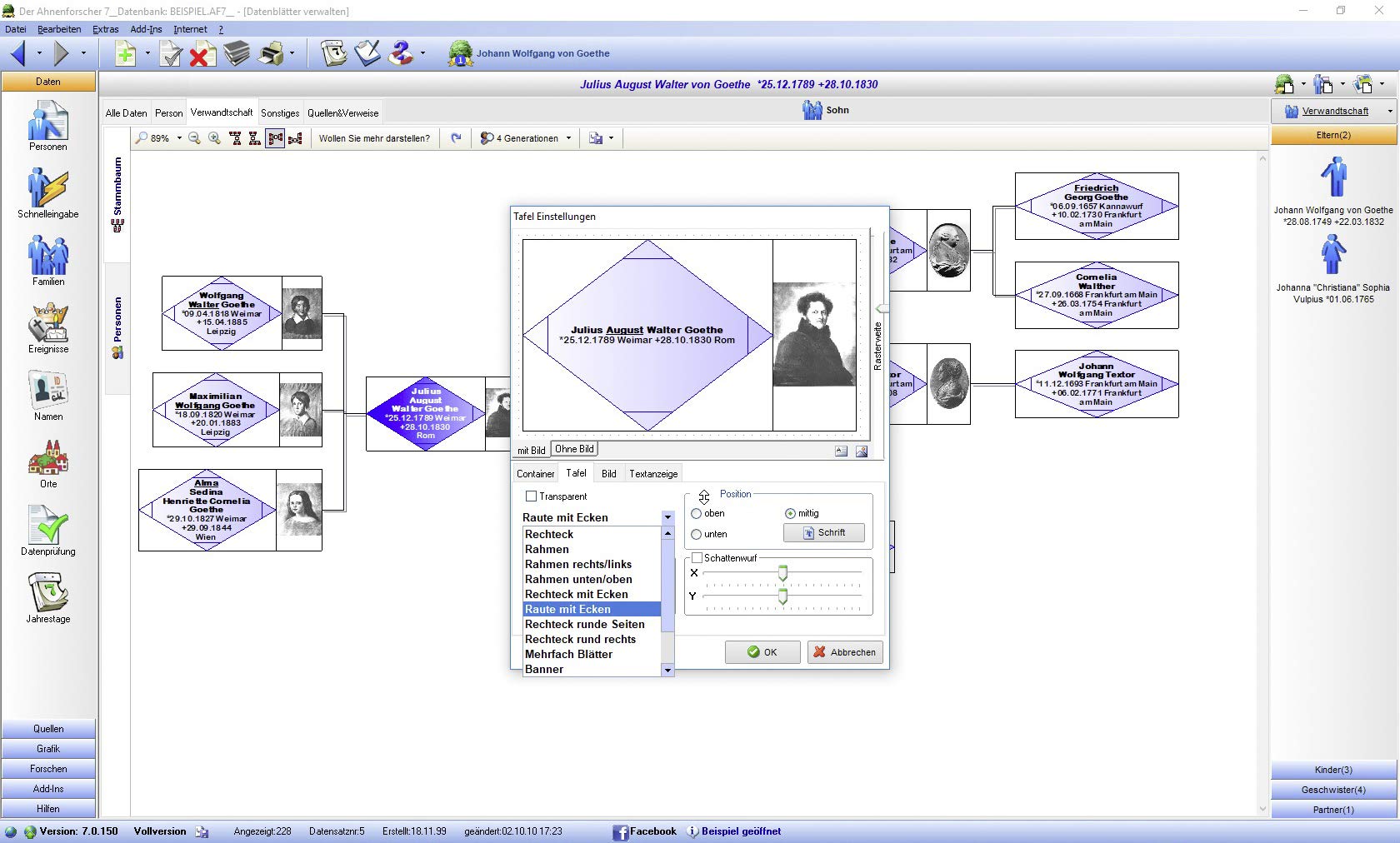
Task: Enable the Transparent checkbox
Action: [x=531, y=496]
